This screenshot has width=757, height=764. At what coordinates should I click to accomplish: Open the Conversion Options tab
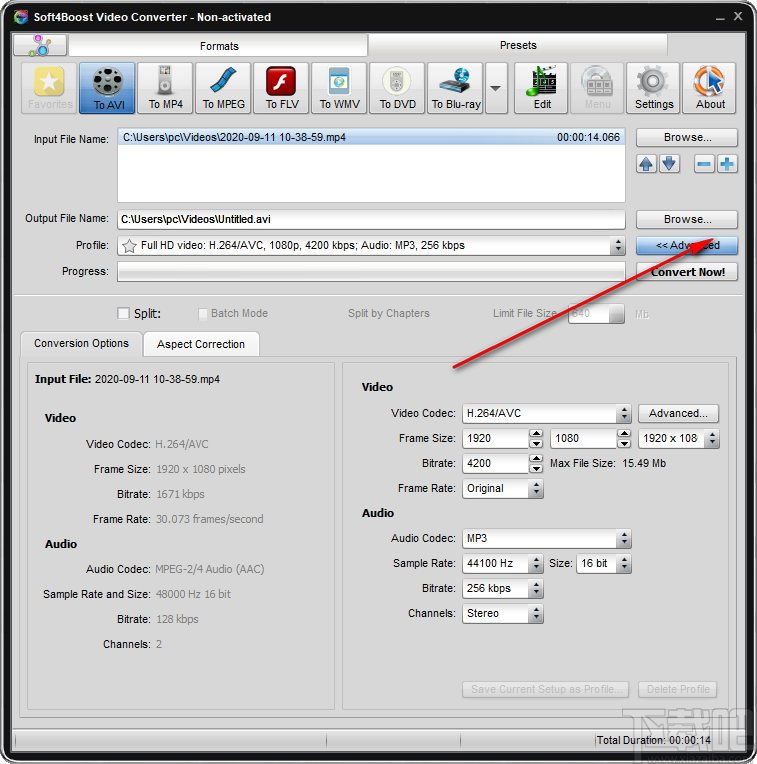coord(81,344)
